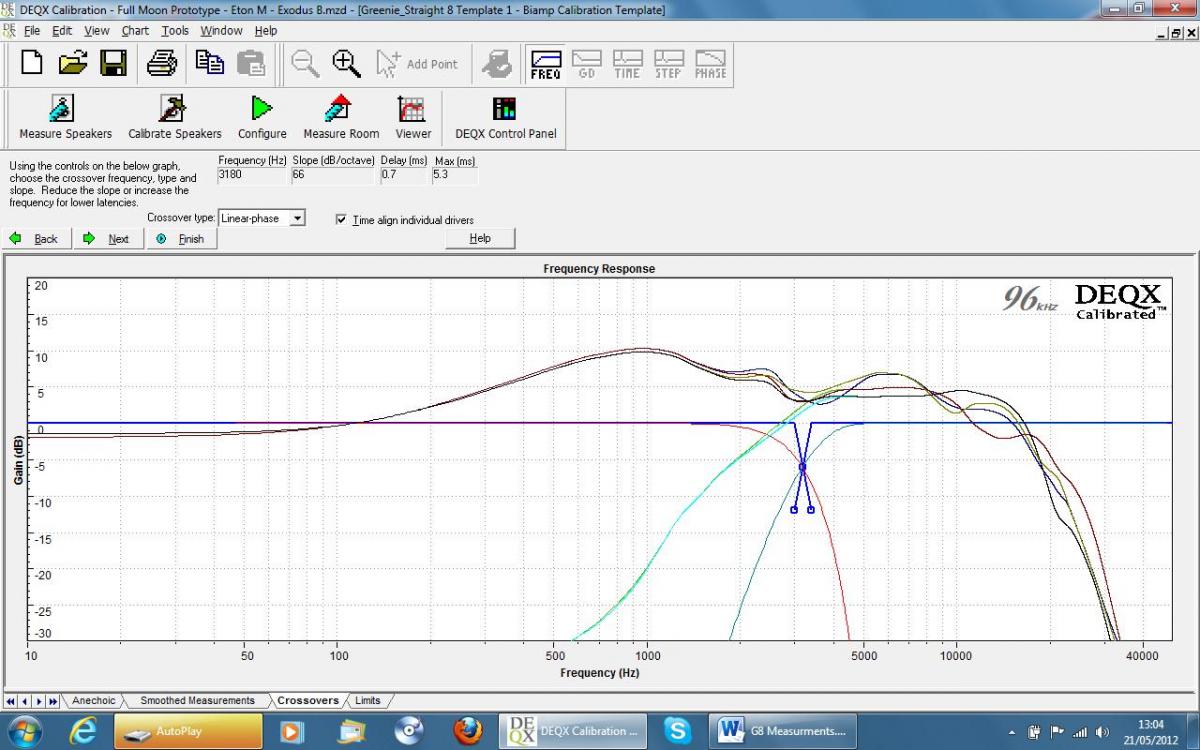Zoom out with the minus magnifier
The height and width of the screenshot is (750, 1200).
[x=305, y=64]
